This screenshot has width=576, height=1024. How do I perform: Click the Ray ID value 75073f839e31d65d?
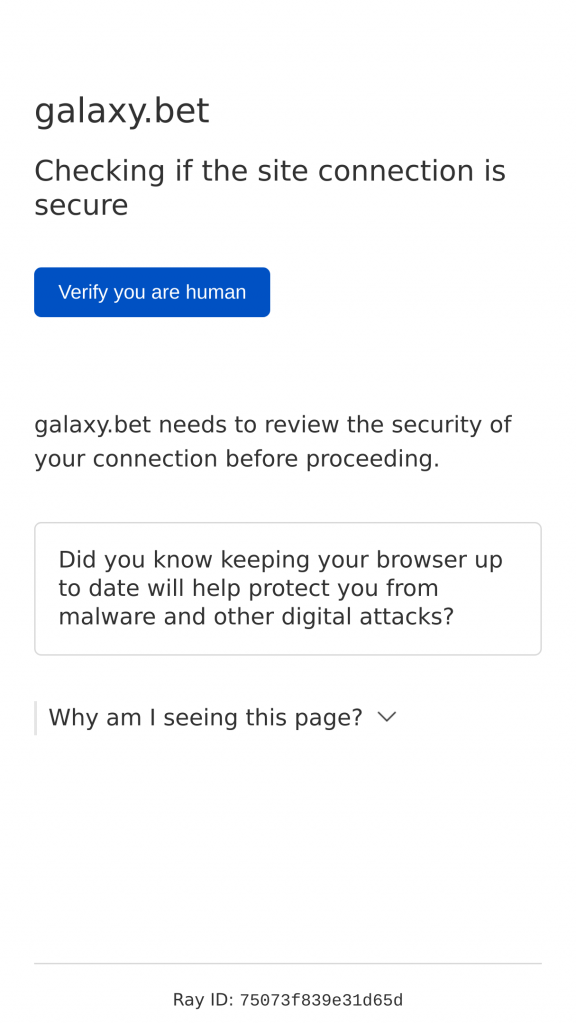(x=321, y=1000)
